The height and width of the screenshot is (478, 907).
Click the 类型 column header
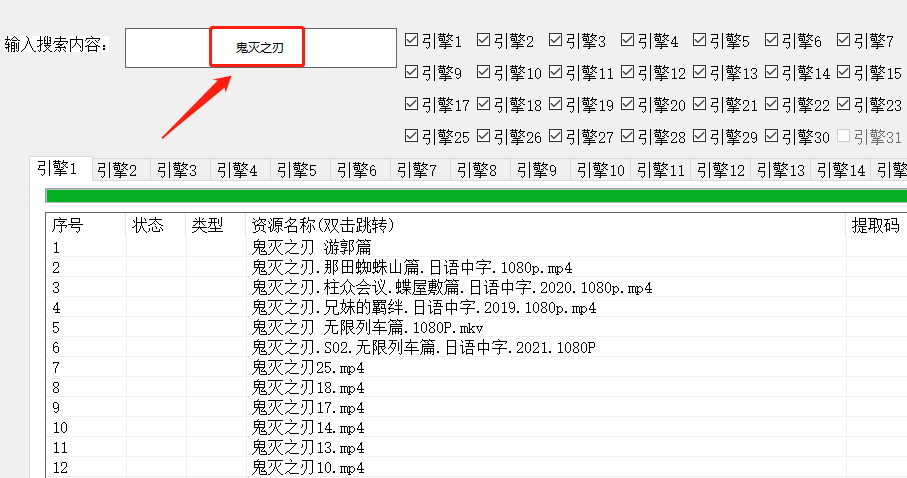[x=216, y=225]
